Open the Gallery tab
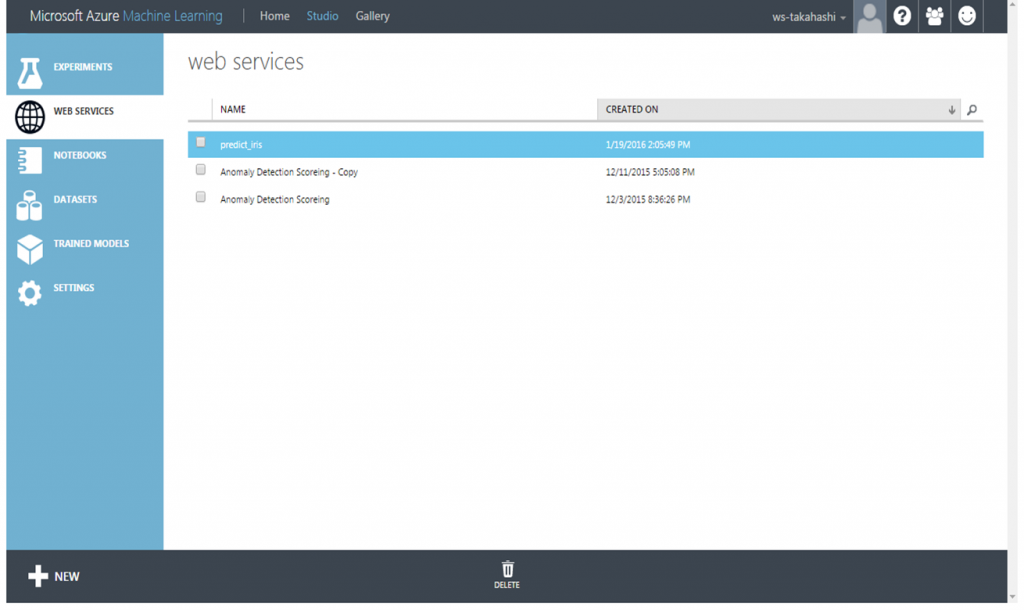Viewport: 1024px width, 610px height. pos(372,16)
